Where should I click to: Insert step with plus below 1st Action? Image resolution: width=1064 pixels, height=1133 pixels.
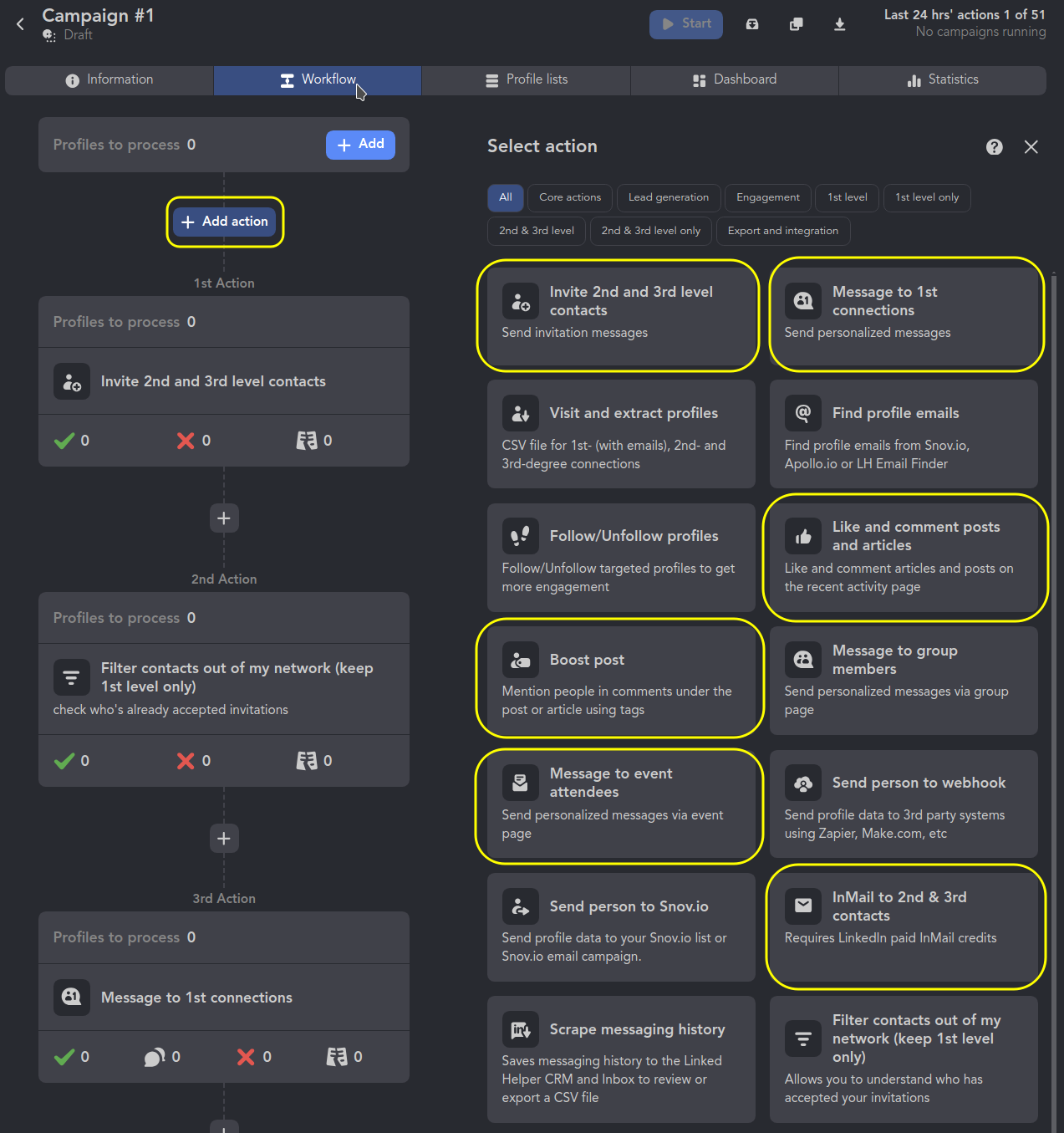pyautogui.click(x=224, y=518)
